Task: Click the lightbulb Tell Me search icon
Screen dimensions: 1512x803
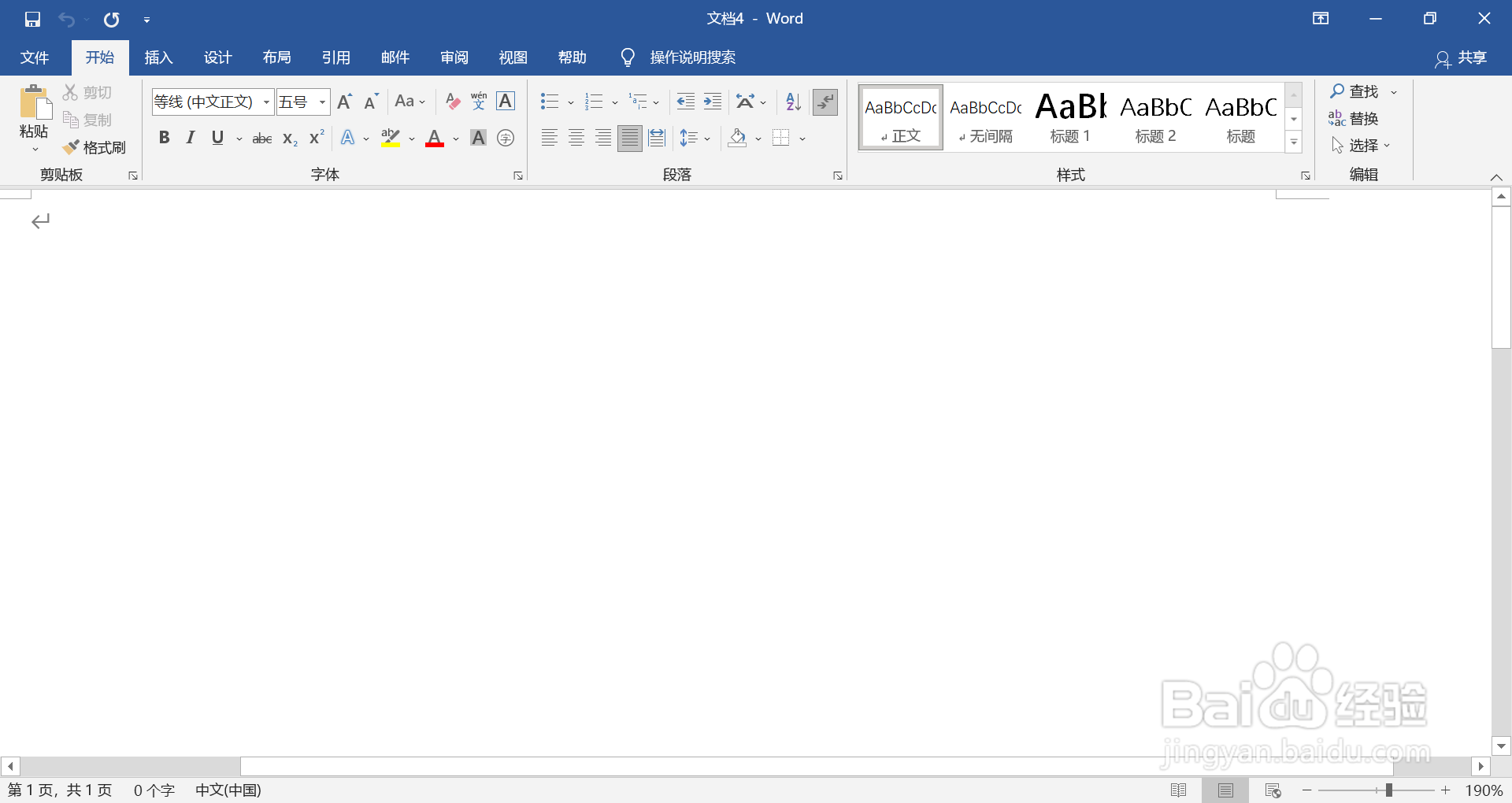Action: click(628, 57)
